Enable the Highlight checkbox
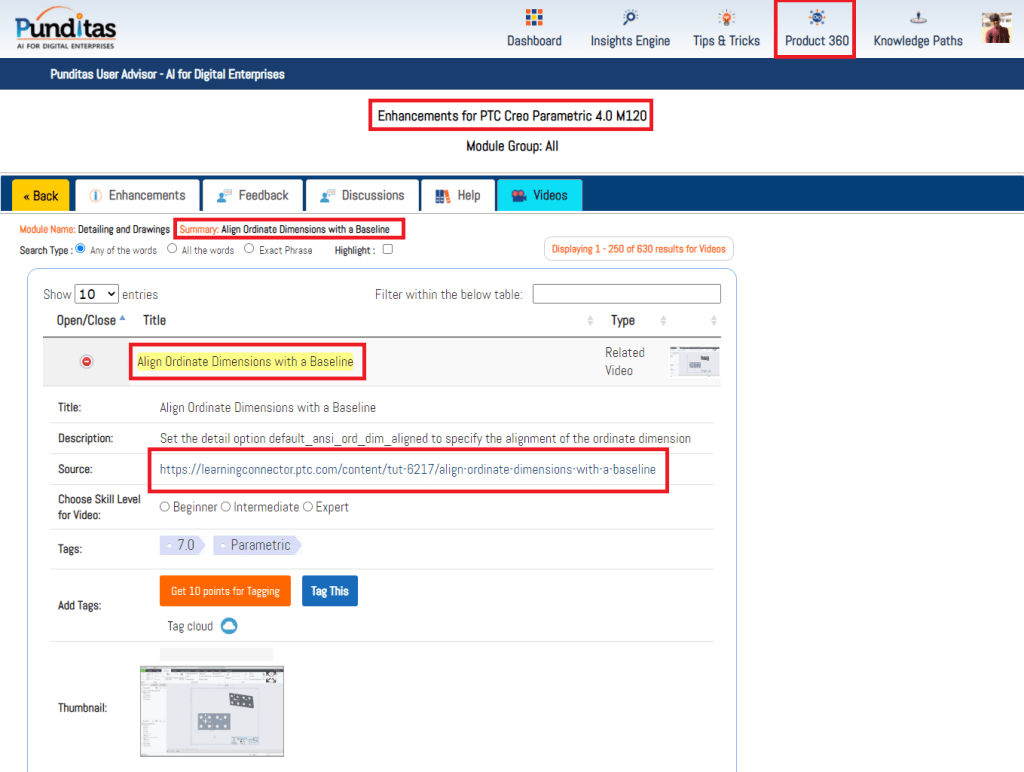This screenshot has height=772, width=1024. pos(388,250)
